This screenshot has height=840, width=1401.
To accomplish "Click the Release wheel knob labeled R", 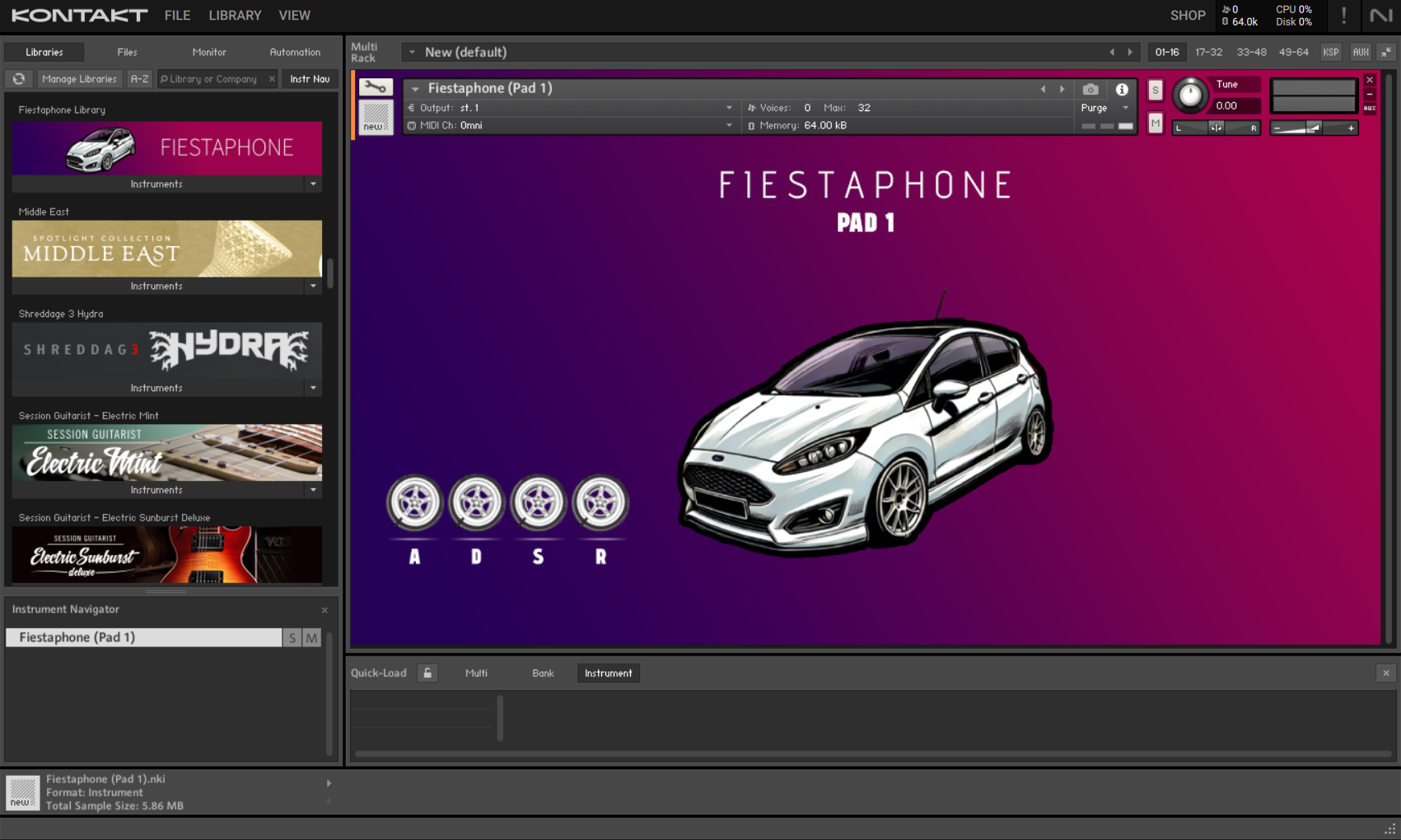I will 600,502.
